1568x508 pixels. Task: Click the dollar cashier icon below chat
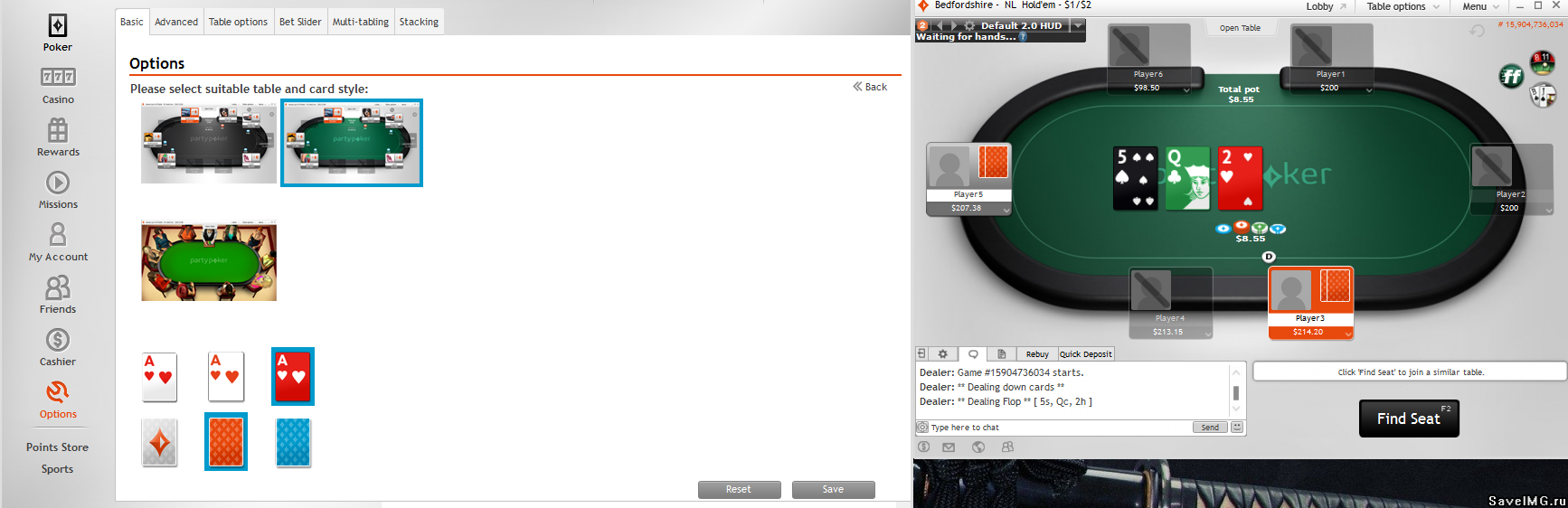pos(923,447)
